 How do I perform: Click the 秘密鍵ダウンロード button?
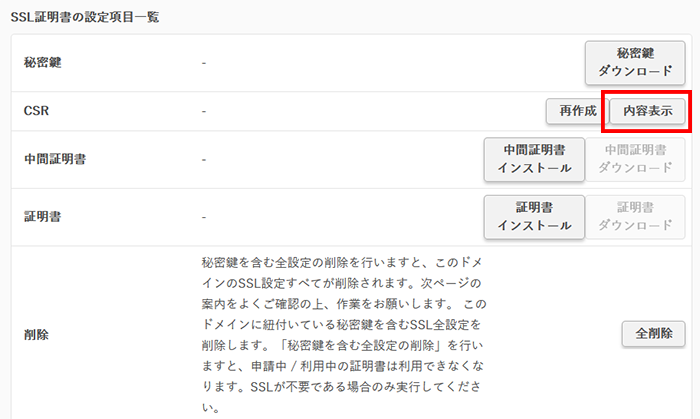tap(634, 63)
